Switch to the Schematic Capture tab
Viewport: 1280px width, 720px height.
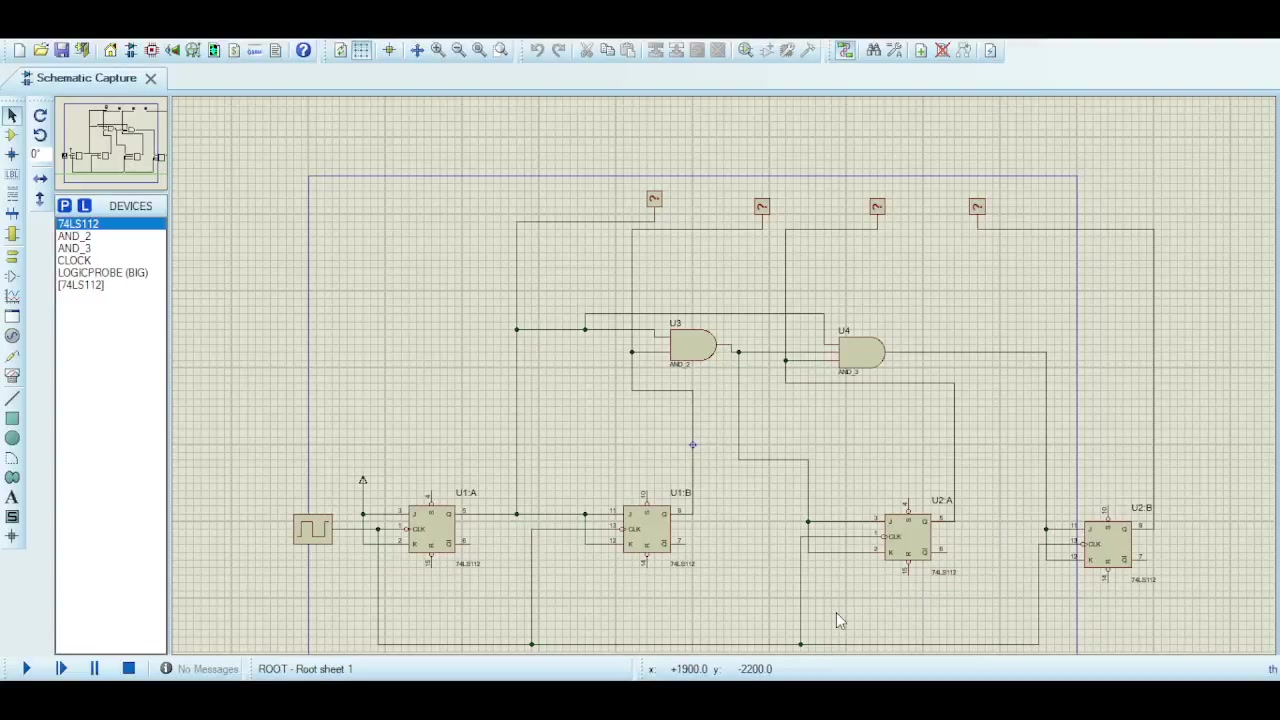(86, 78)
